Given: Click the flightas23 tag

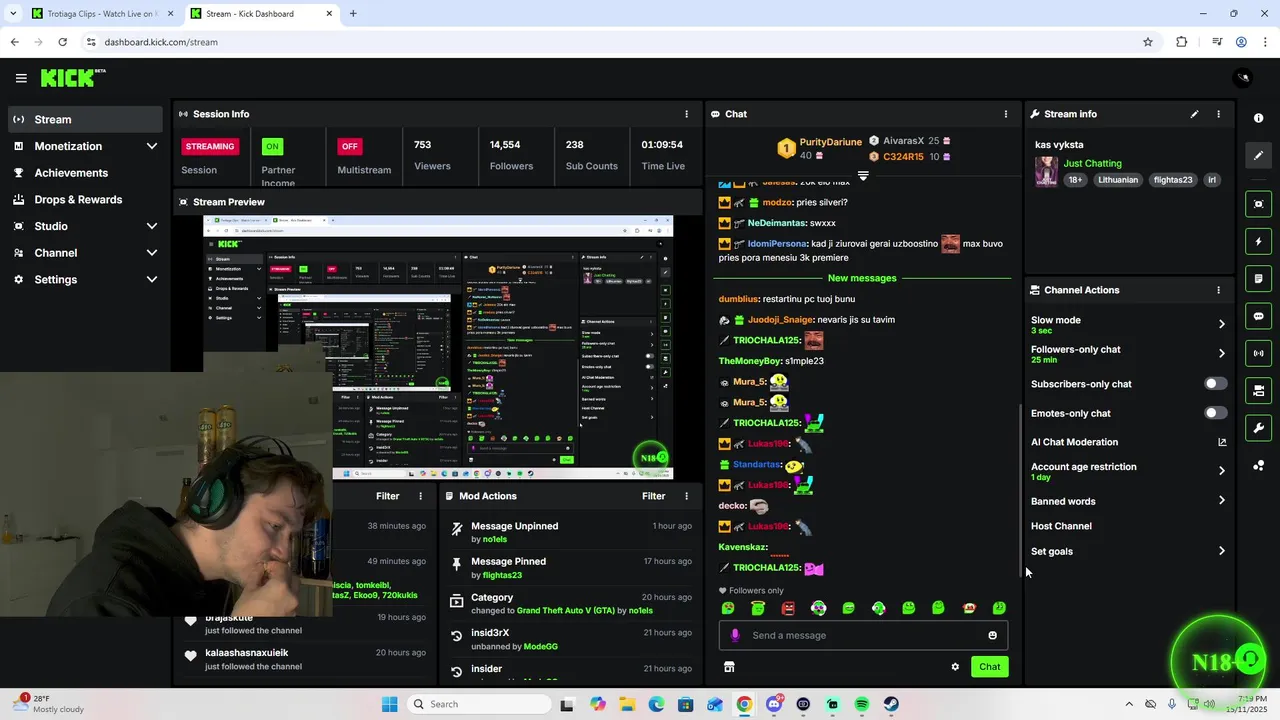Looking at the screenshot, I should point(1173,180).
